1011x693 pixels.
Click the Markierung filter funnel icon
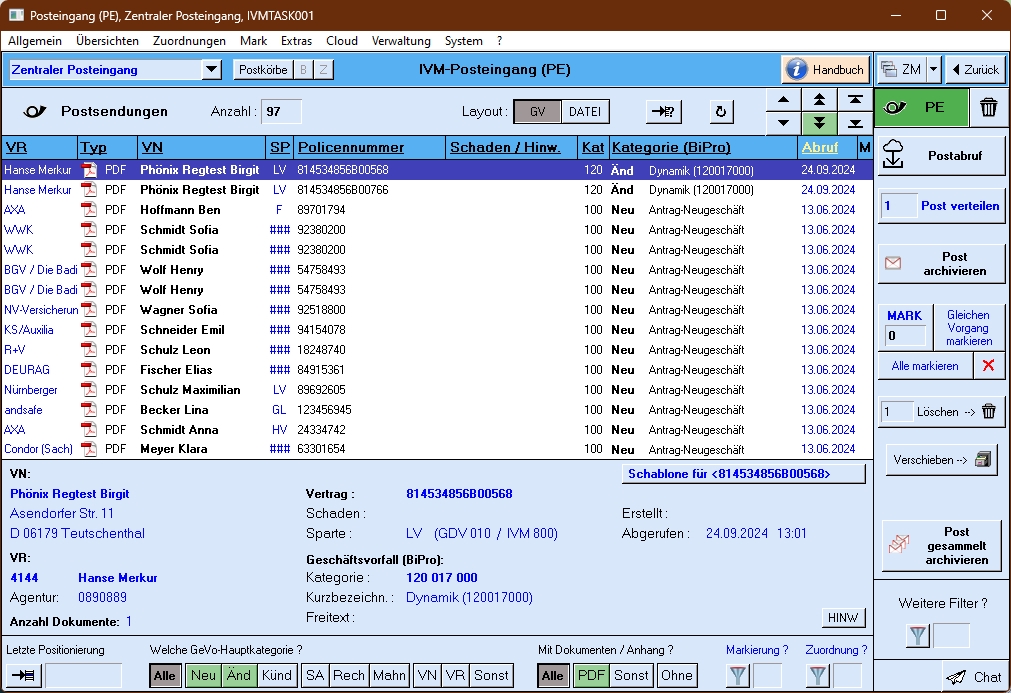pos(738,676)
